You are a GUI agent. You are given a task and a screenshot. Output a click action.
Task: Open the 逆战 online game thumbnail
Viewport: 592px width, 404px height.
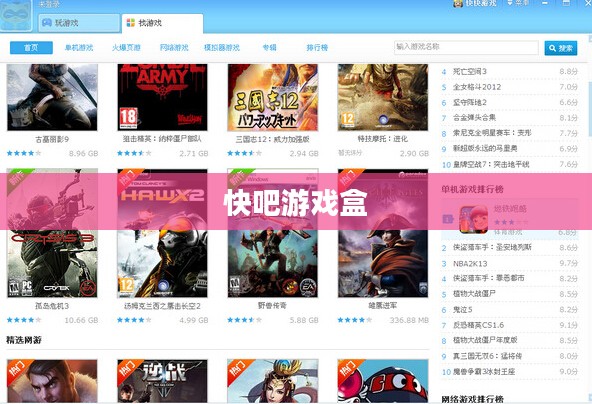[162, 381]
